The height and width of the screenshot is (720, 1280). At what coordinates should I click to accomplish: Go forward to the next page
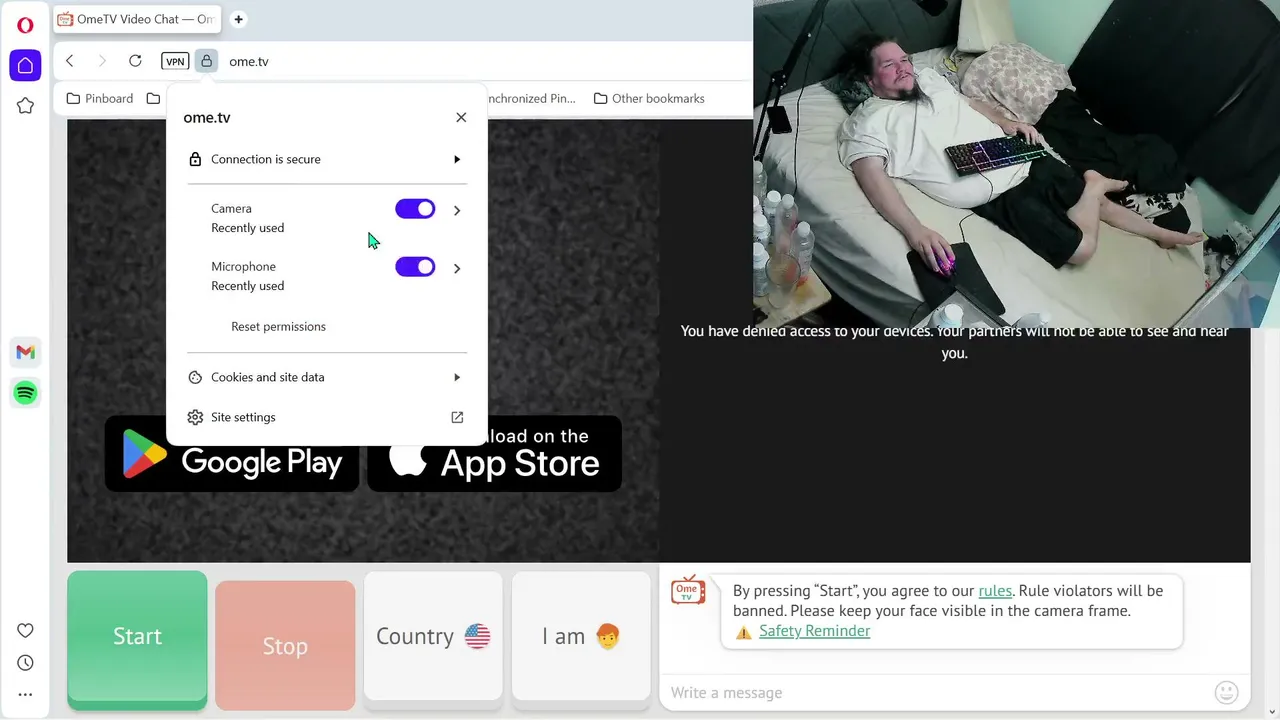click(102, 61)
